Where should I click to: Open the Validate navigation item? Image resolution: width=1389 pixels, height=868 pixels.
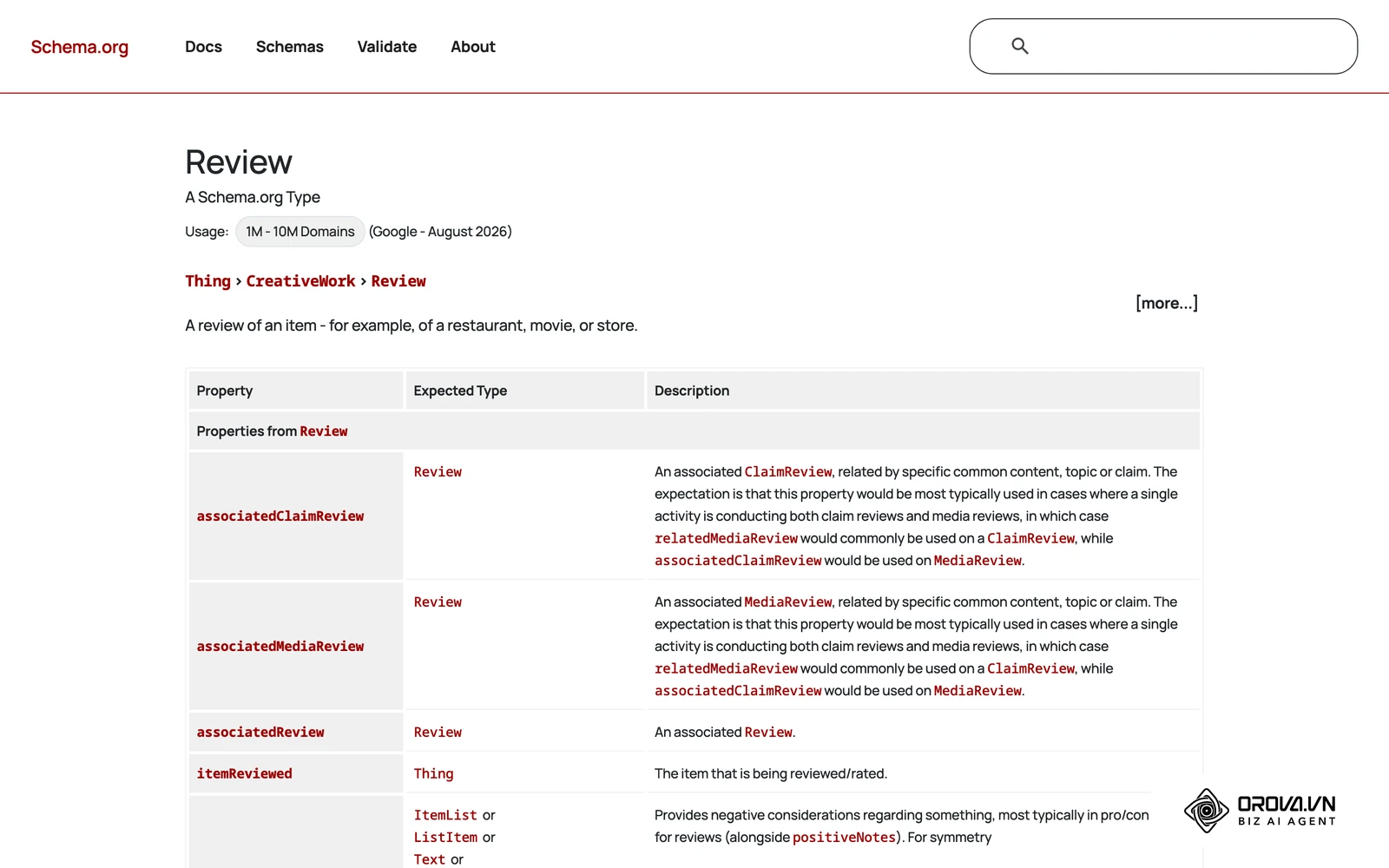pos(387,47)
